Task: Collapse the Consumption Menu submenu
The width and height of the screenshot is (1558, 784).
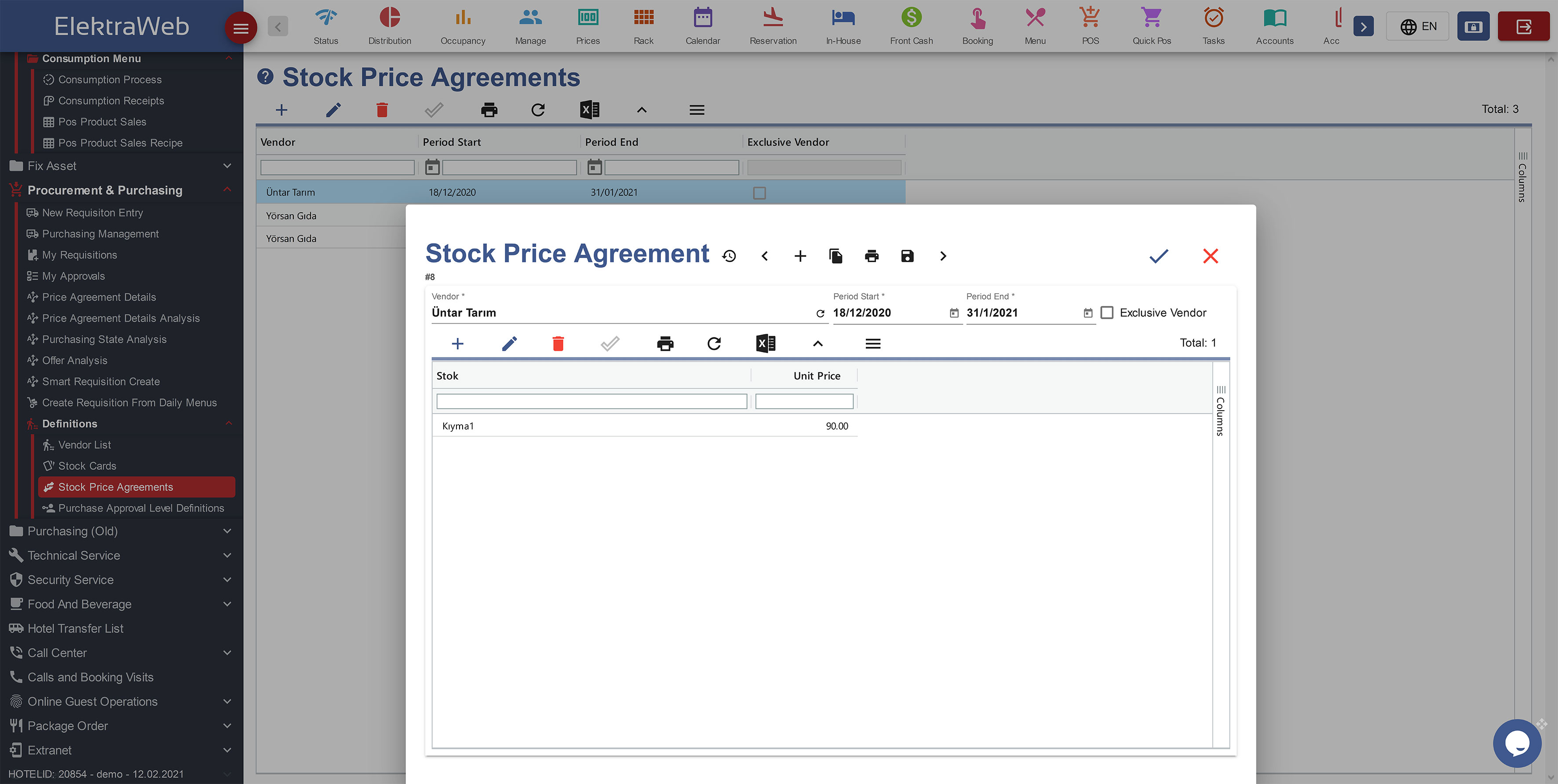Action: 229,58
